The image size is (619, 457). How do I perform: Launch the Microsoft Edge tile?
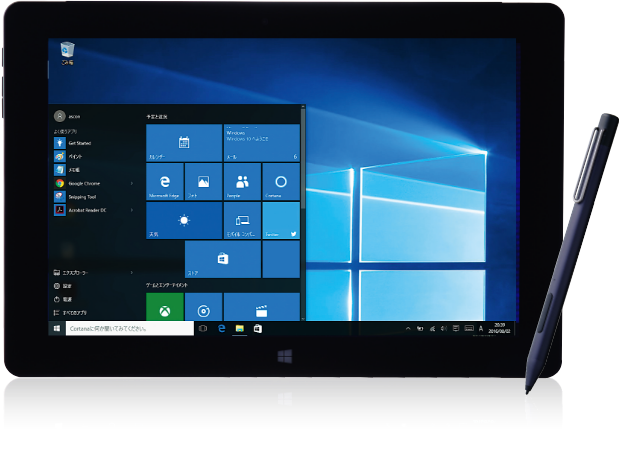[165, 182]
